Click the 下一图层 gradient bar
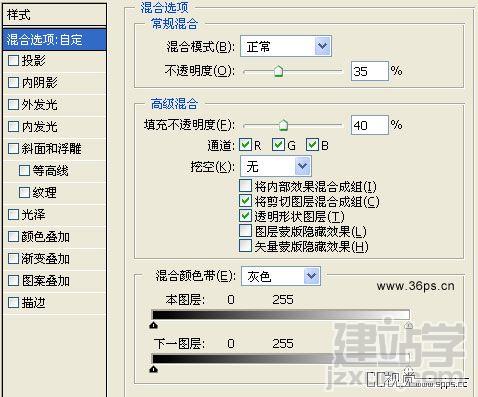Screen dimensions: 478x397 point(281,359)
